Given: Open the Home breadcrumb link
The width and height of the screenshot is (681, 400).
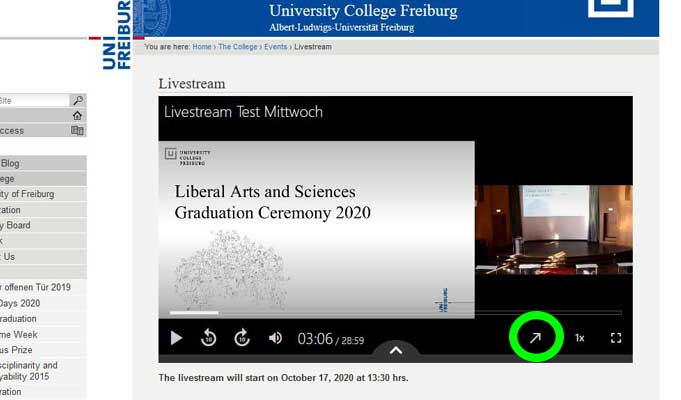Looking at the screenshot, I should point(202,46).
